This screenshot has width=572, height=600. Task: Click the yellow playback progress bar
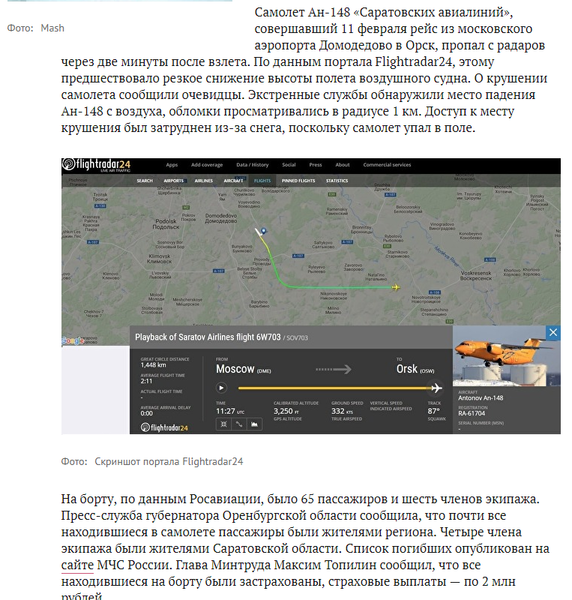[x=334, y=388]
